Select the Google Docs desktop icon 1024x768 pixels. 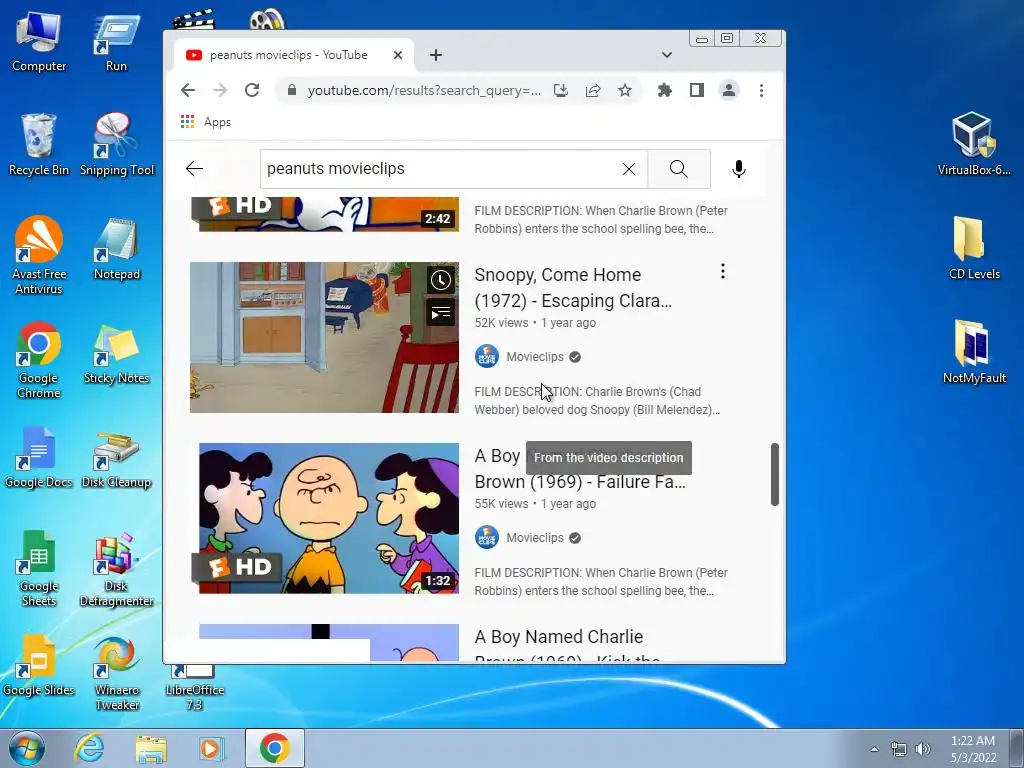coord(39,457)
